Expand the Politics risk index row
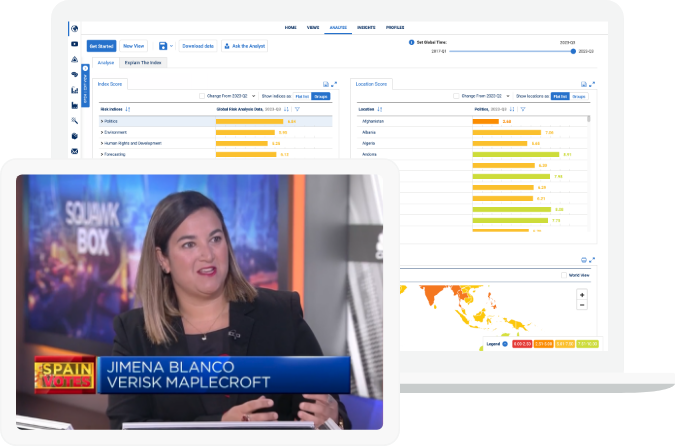This screenshot has width=675, height=446. [102, 121]
